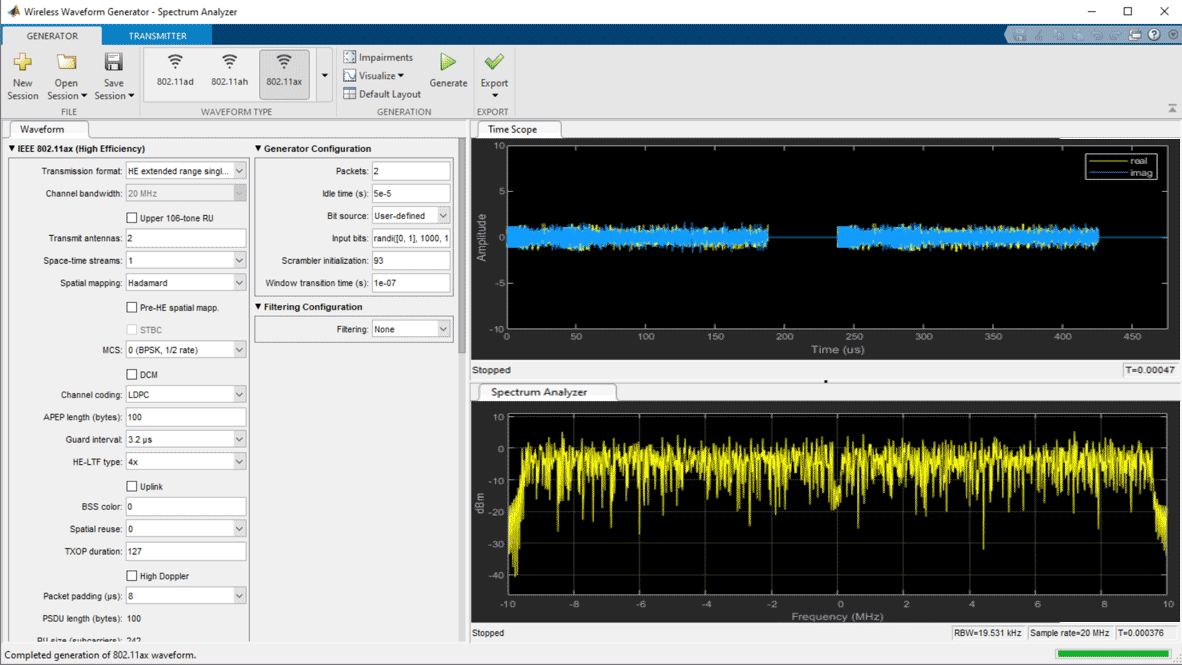Click the APEP length input field
The image size is (1182, 665).
click(185, 417)
